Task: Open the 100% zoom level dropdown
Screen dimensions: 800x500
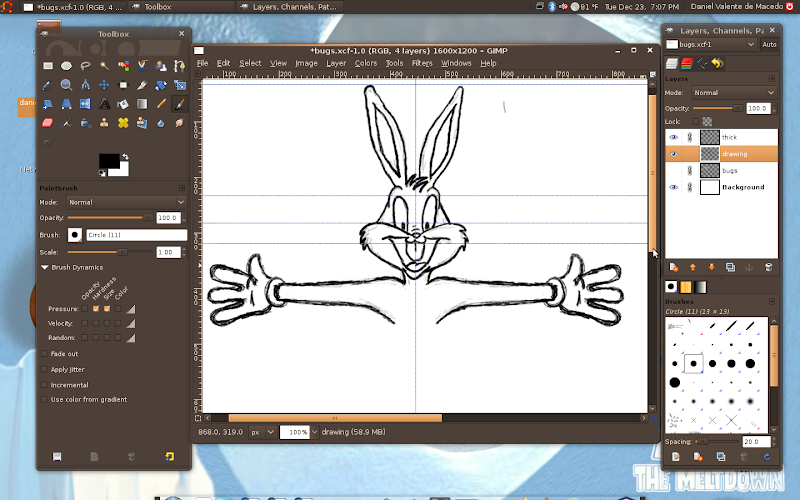Action: point(314,432)
